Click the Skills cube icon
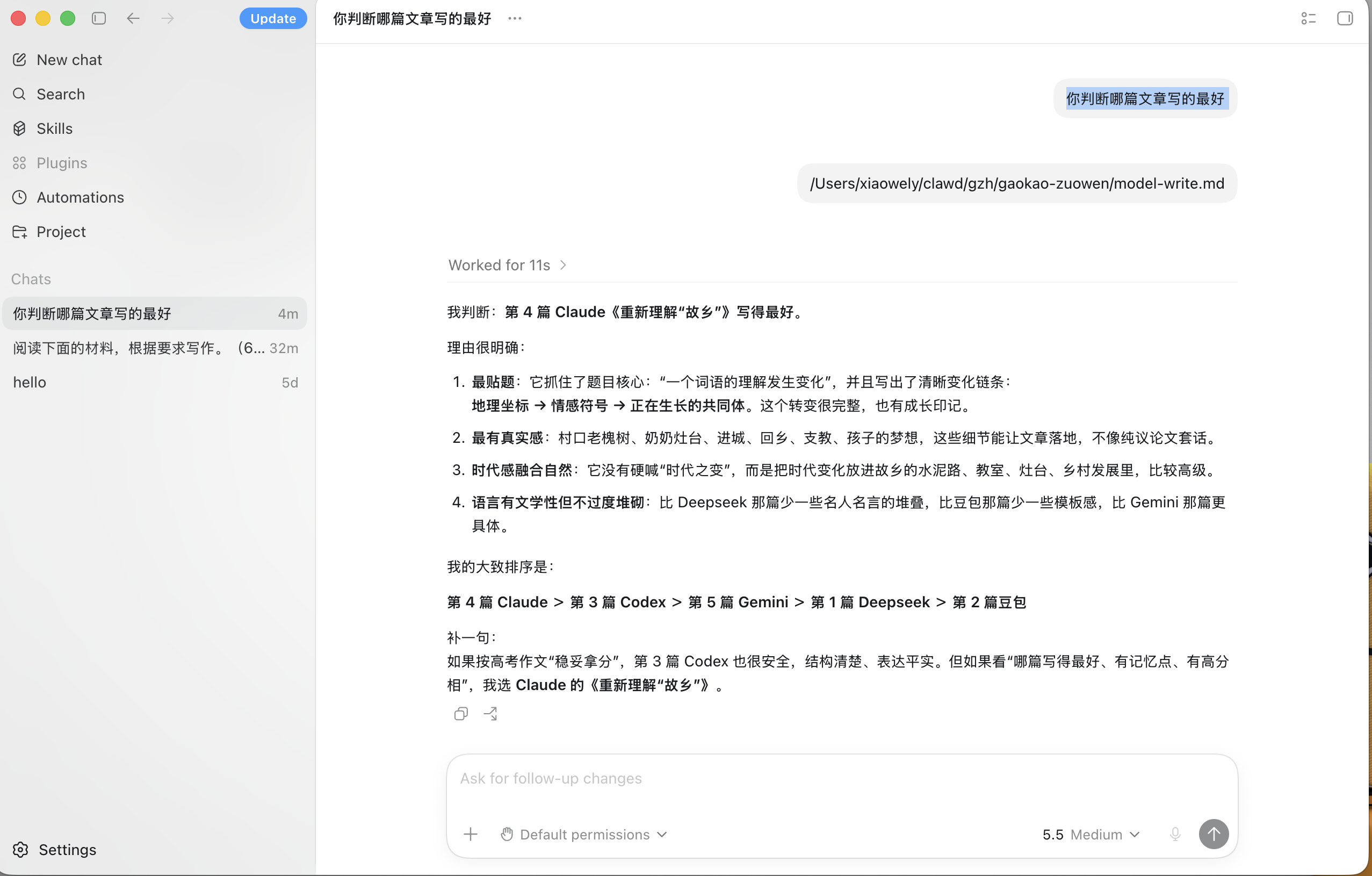 (x=19, y=128)
